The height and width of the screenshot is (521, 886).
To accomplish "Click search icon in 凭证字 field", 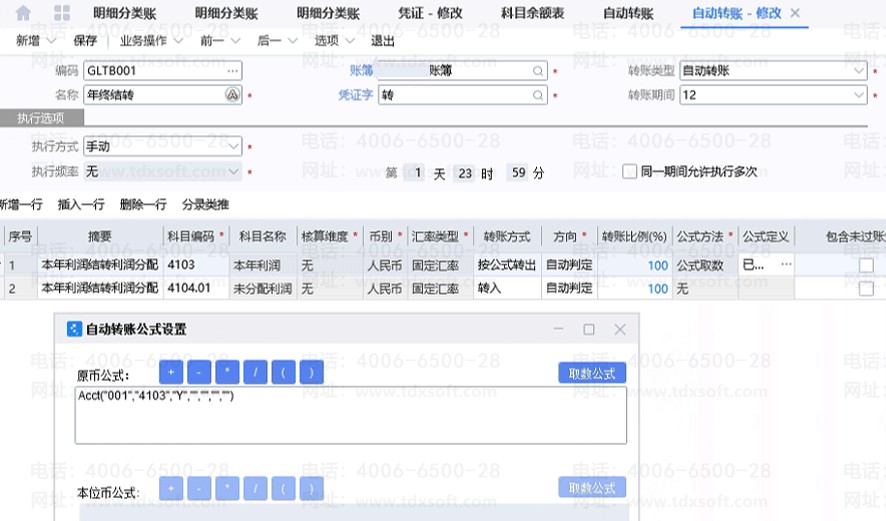I will [538, 95].
